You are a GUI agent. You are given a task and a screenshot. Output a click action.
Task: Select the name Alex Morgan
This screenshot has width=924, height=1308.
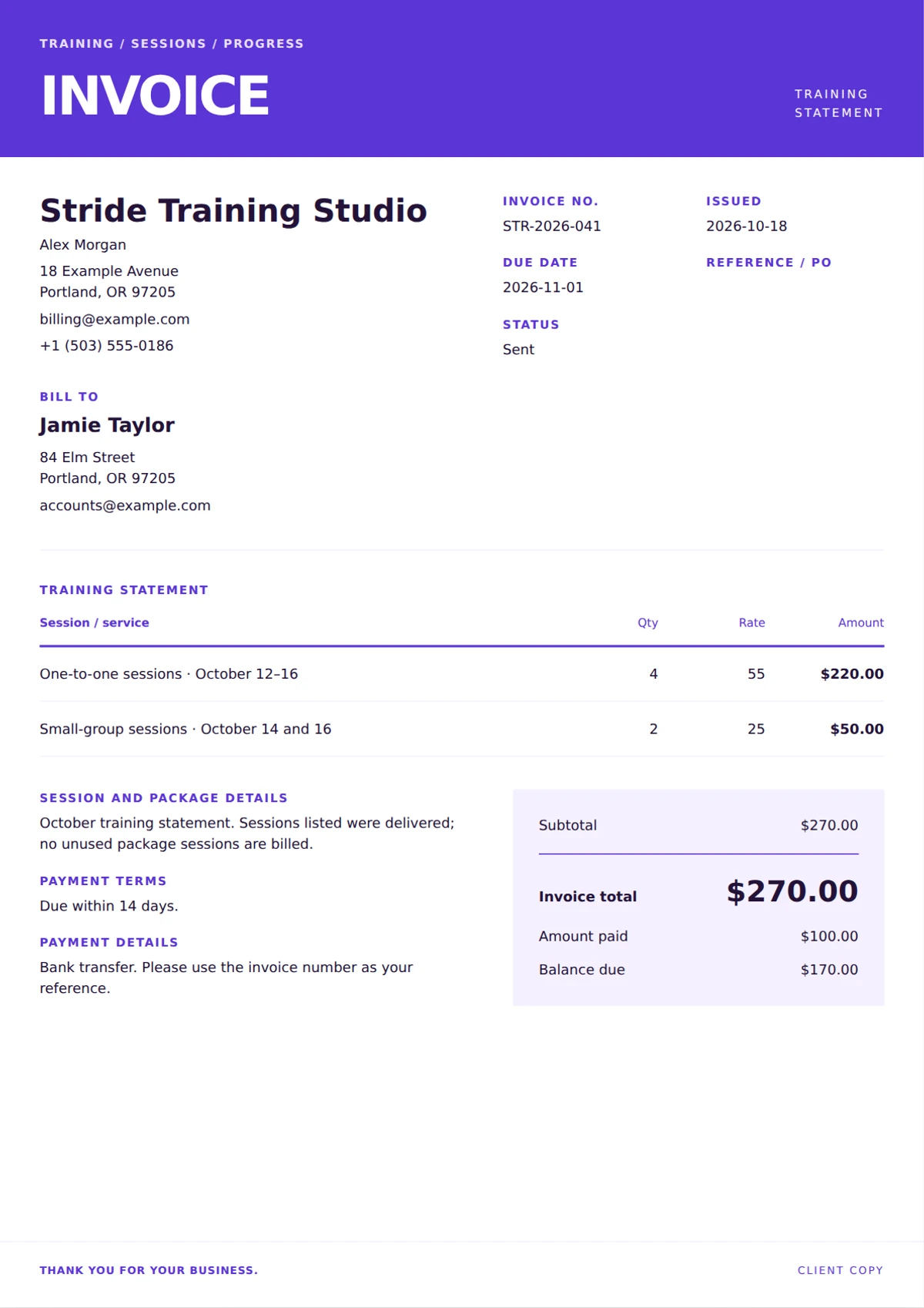pyautogui.click(x=83, y=245)
